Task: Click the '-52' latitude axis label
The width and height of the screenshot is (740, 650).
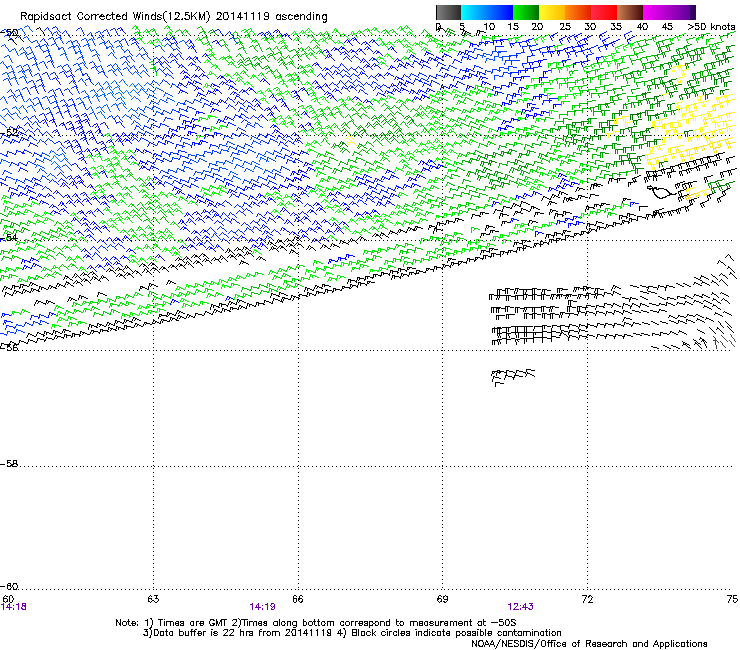Action: [9, 133]
